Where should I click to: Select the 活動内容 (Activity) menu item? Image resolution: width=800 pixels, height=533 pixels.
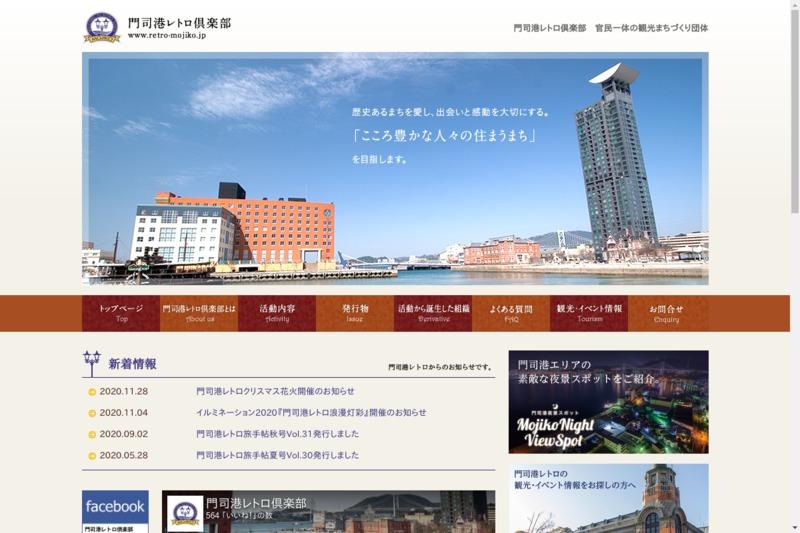(x=277, y=313)
